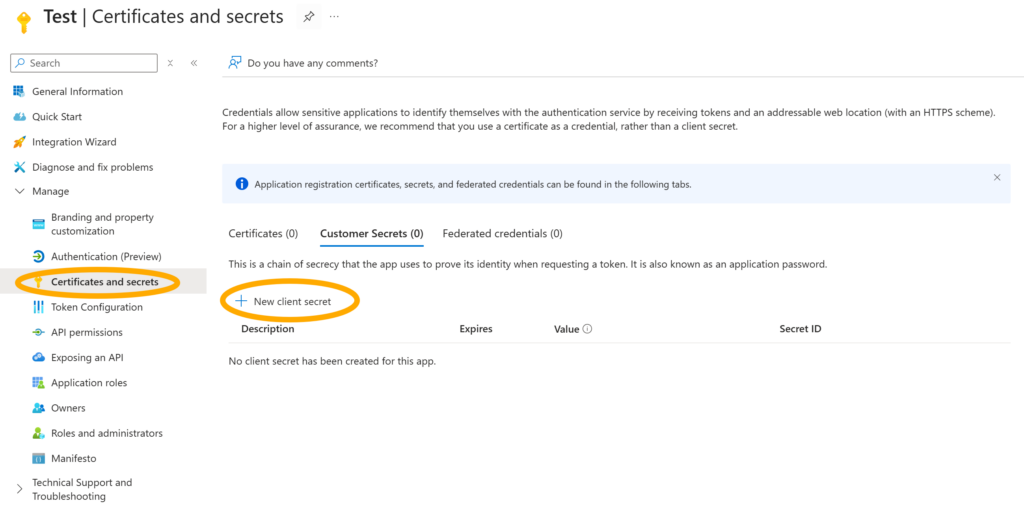Clear the sidebar search with X icon
Viewport: 1024px width, 510px height.
point(170,63)
